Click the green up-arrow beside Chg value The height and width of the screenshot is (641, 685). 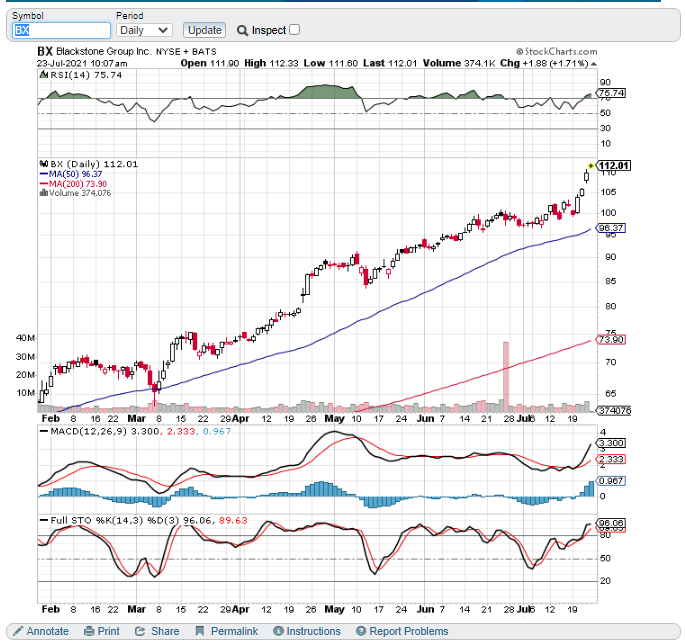[x=594, y=64]
